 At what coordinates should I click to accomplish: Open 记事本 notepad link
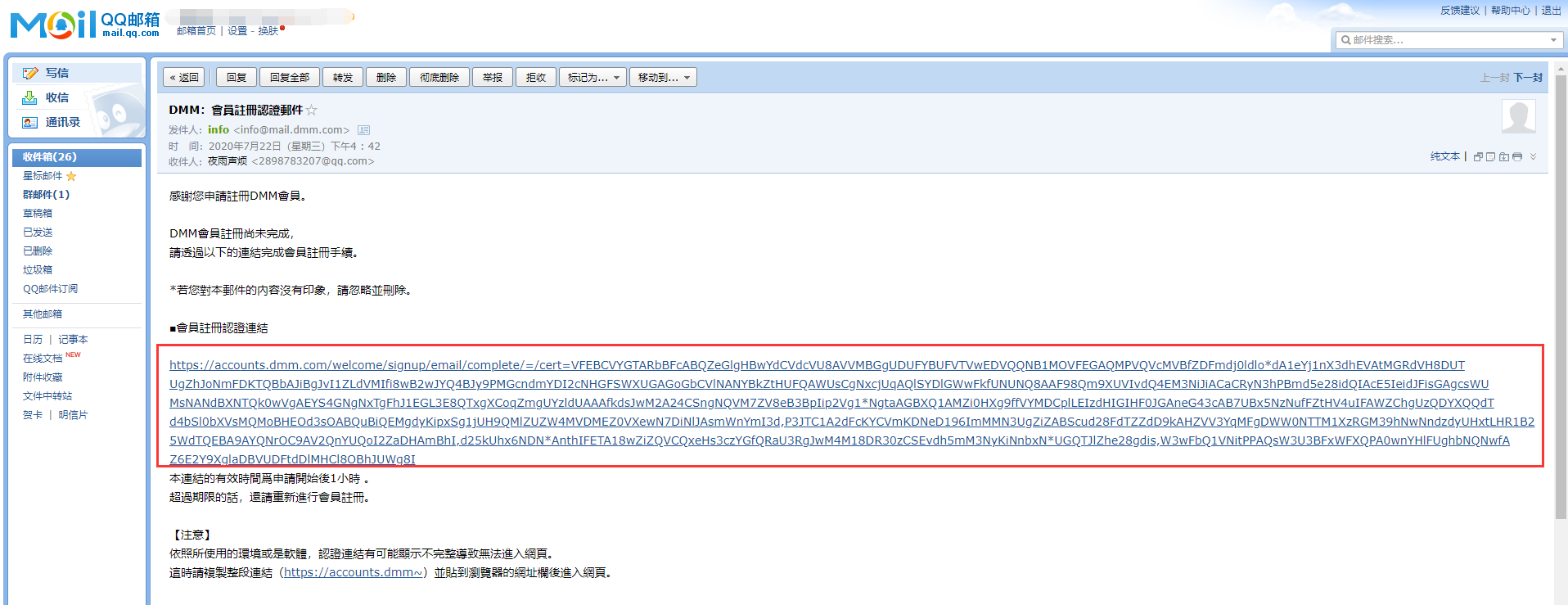(x=73, y=340)
